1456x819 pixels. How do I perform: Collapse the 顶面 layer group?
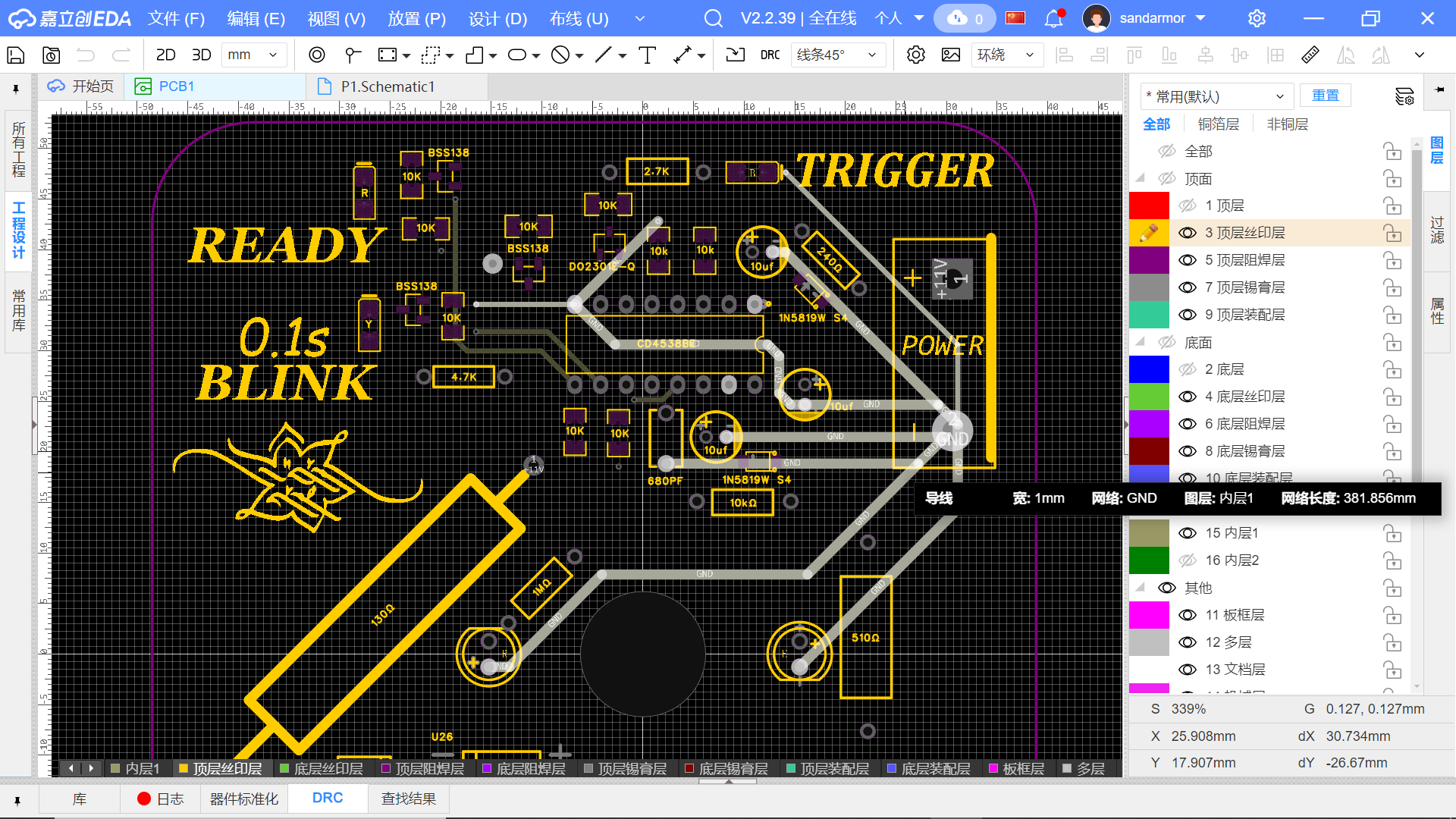tap(1140, 178)
